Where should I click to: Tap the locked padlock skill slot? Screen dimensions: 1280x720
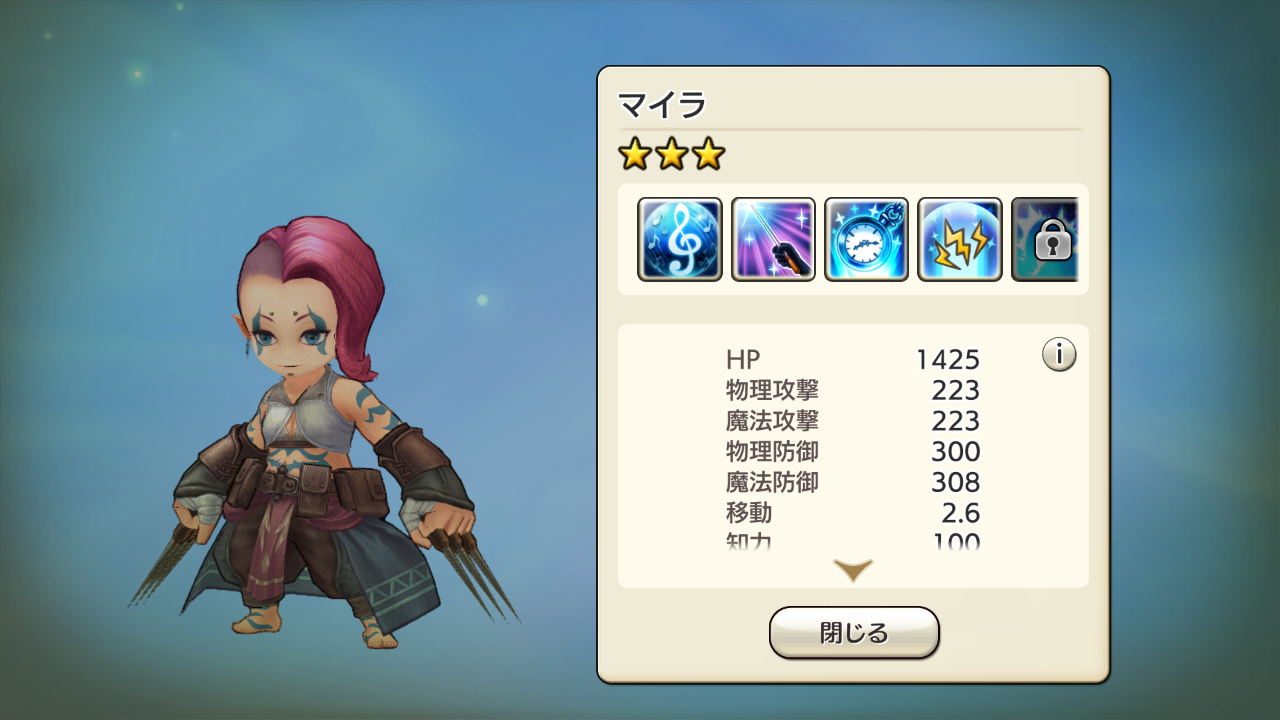point(1045,239)
